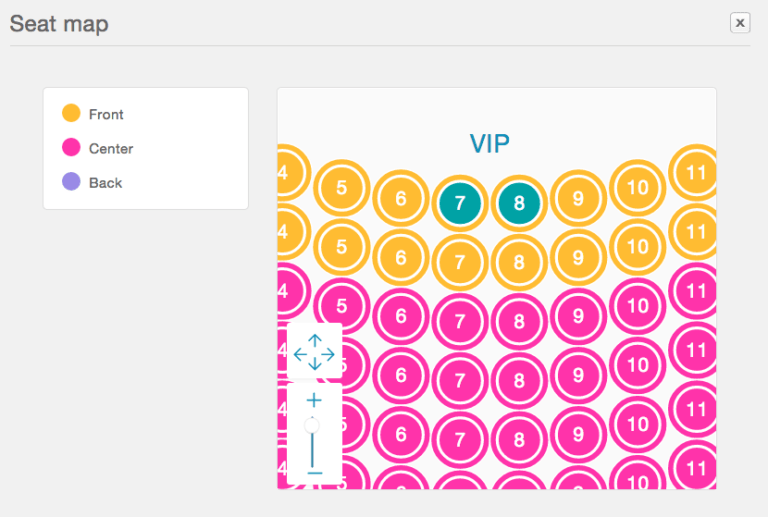Click the Back legend label
The width and height of the screenshot is (768, 517).
click(105, 183)
